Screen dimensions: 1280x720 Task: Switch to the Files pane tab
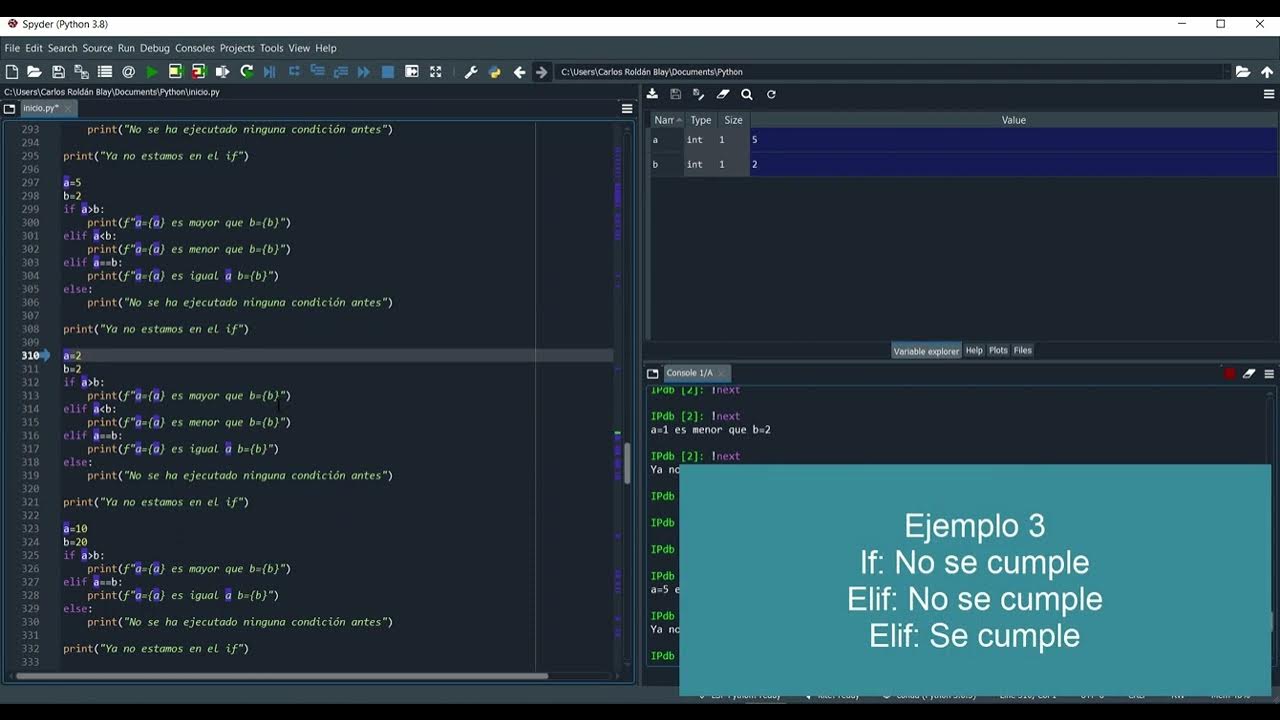(1022, 351)
